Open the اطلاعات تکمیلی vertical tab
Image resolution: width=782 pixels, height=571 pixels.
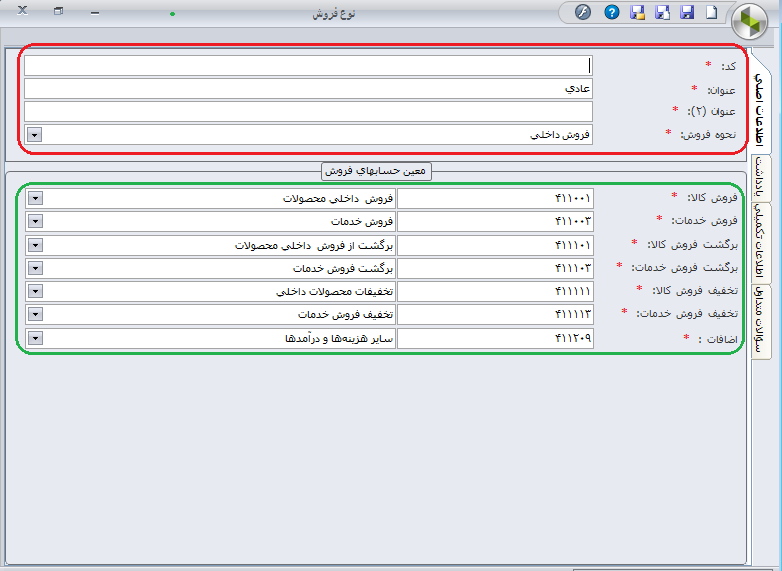tap(760, 243)
